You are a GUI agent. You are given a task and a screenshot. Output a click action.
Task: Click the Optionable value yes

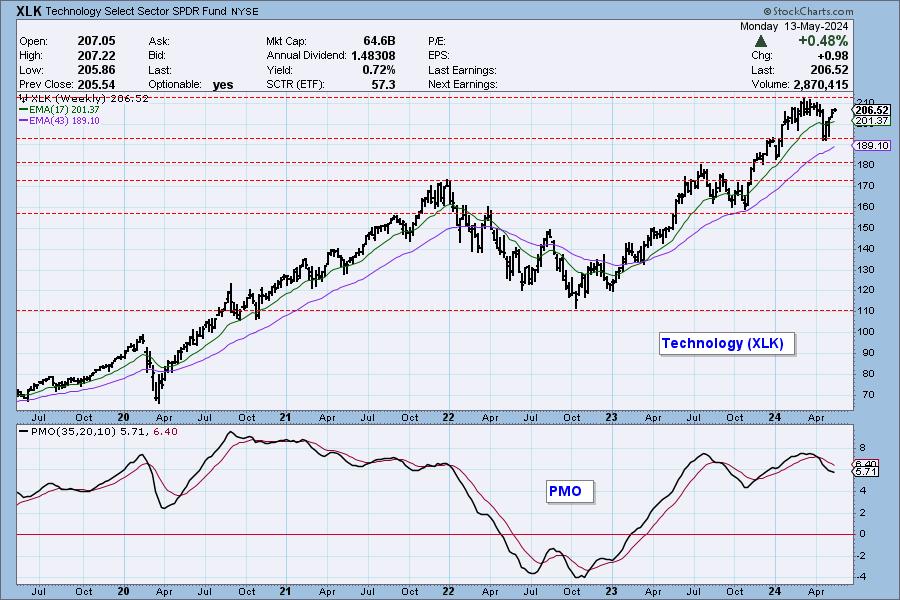[x=223, y=85]
